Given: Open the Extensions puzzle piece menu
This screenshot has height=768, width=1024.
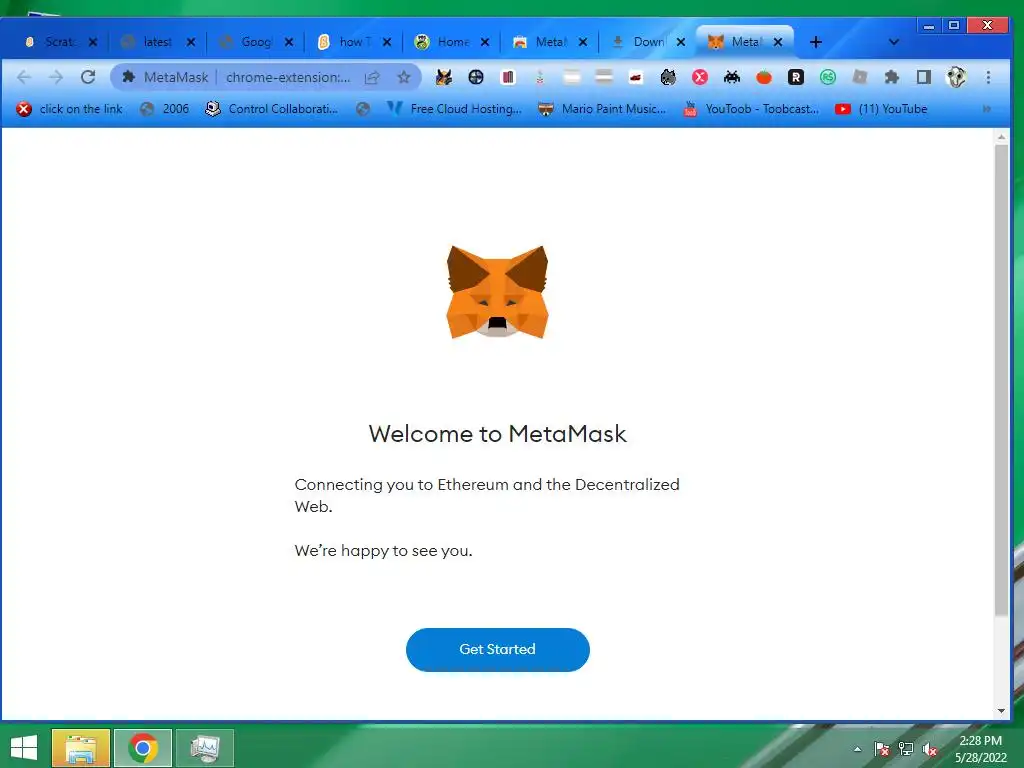Looking at the screenshot, I should 891,77.
